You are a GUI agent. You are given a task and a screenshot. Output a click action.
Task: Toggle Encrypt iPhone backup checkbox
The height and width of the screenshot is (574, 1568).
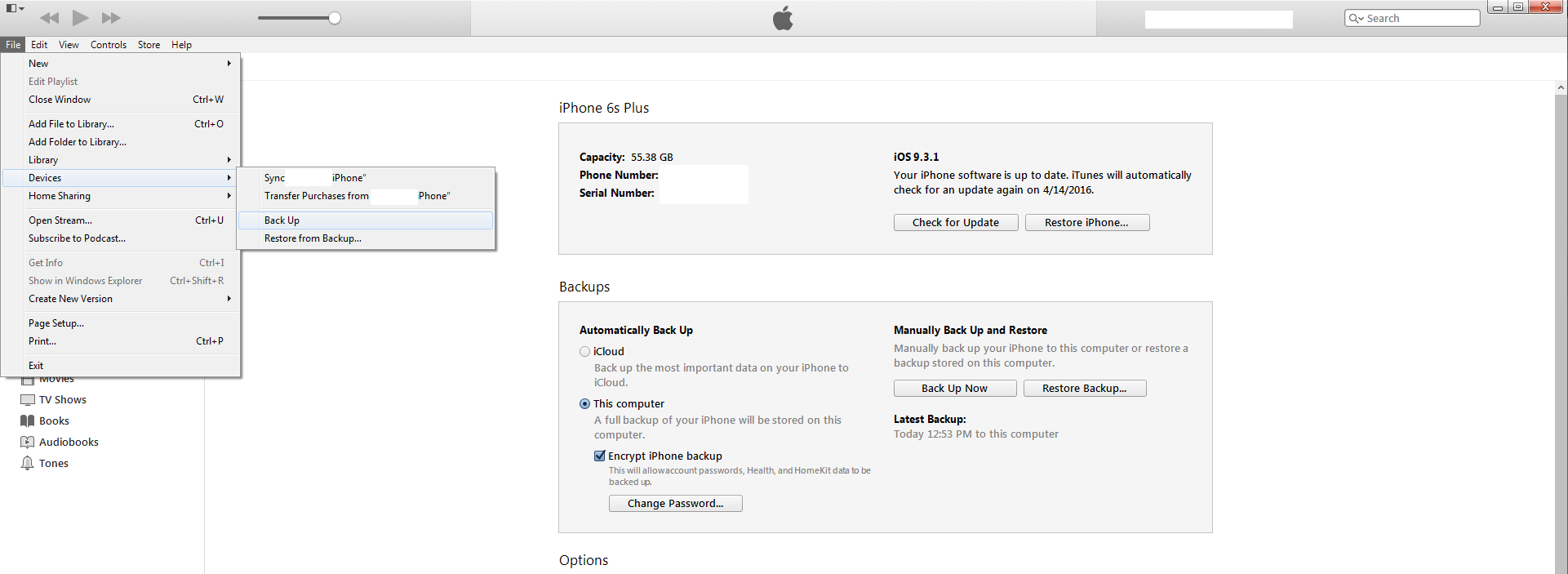600,456
